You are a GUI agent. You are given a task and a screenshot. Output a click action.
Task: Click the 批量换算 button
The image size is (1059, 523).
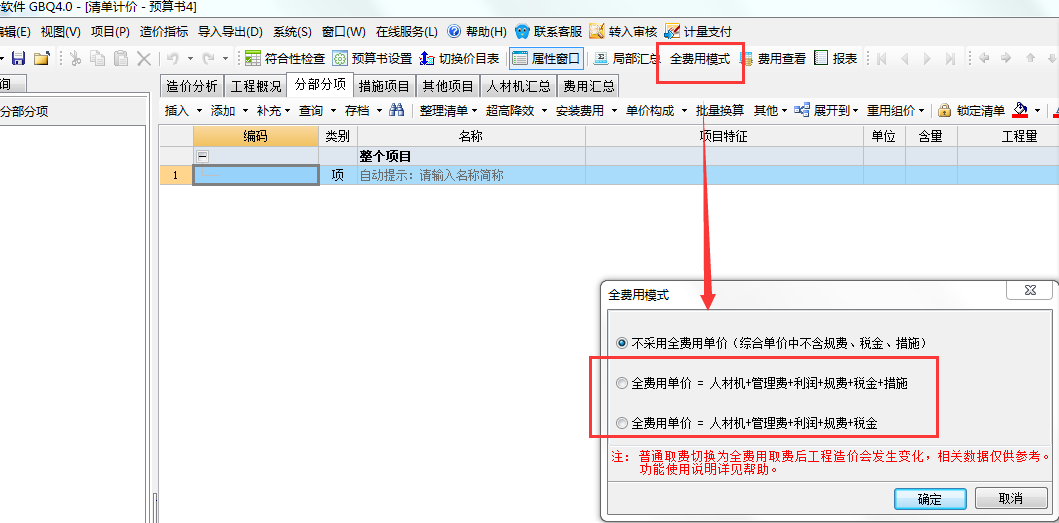720,111
